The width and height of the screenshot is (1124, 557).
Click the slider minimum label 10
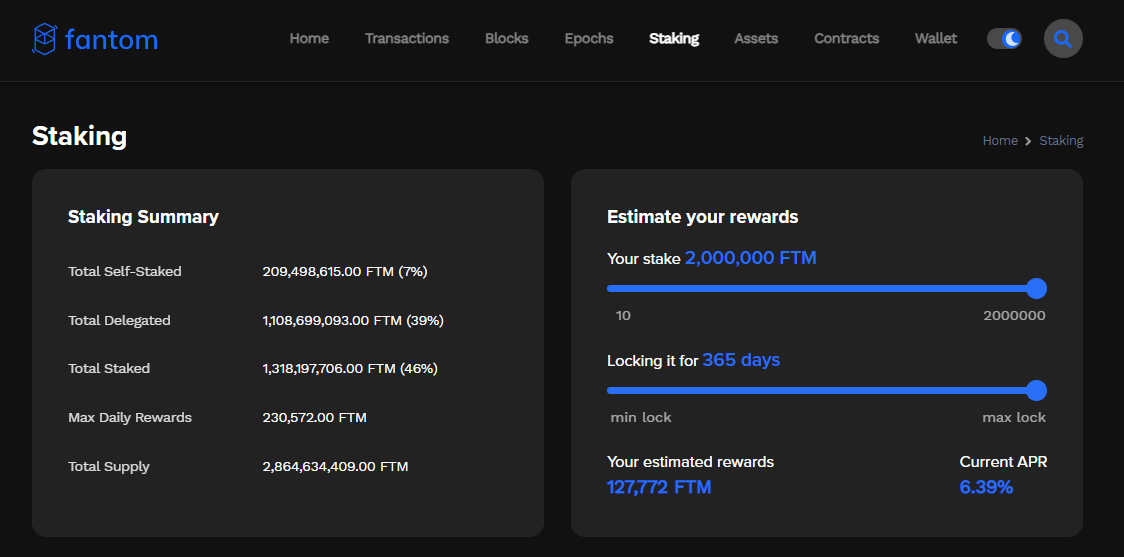pos(623,315)
